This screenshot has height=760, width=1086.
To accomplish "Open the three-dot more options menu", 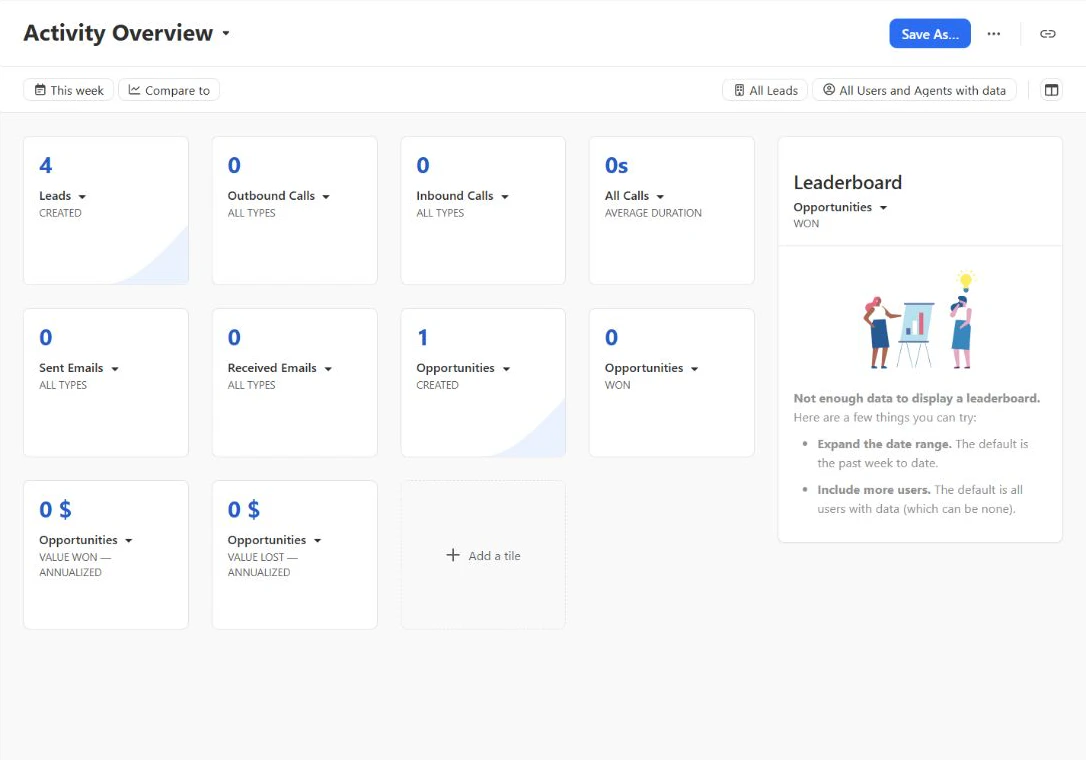I will (994, 34).
